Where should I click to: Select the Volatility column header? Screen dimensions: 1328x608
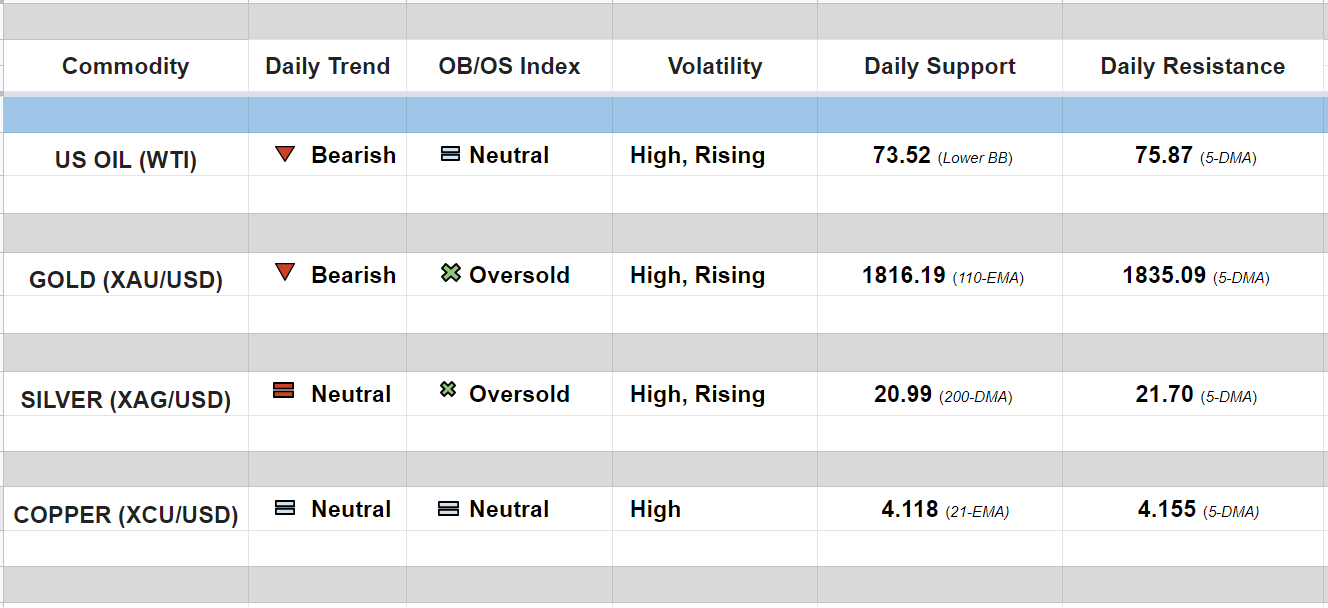click(714, 66)
